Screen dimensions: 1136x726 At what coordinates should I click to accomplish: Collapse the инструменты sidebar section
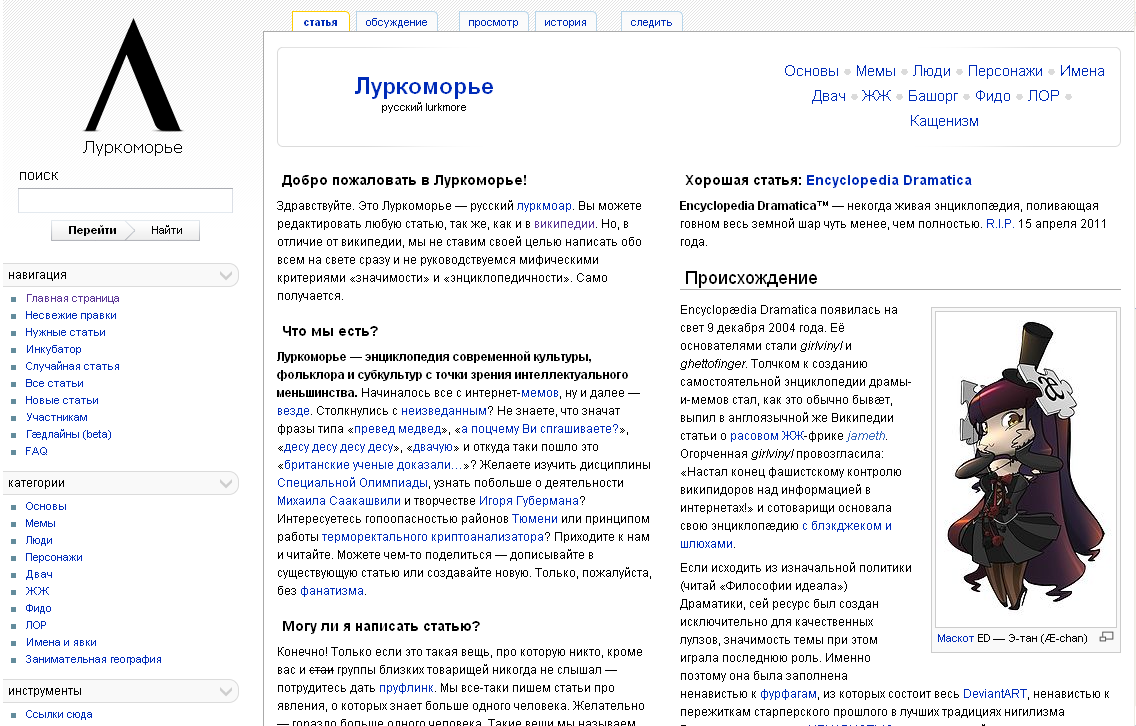(226, 691)
